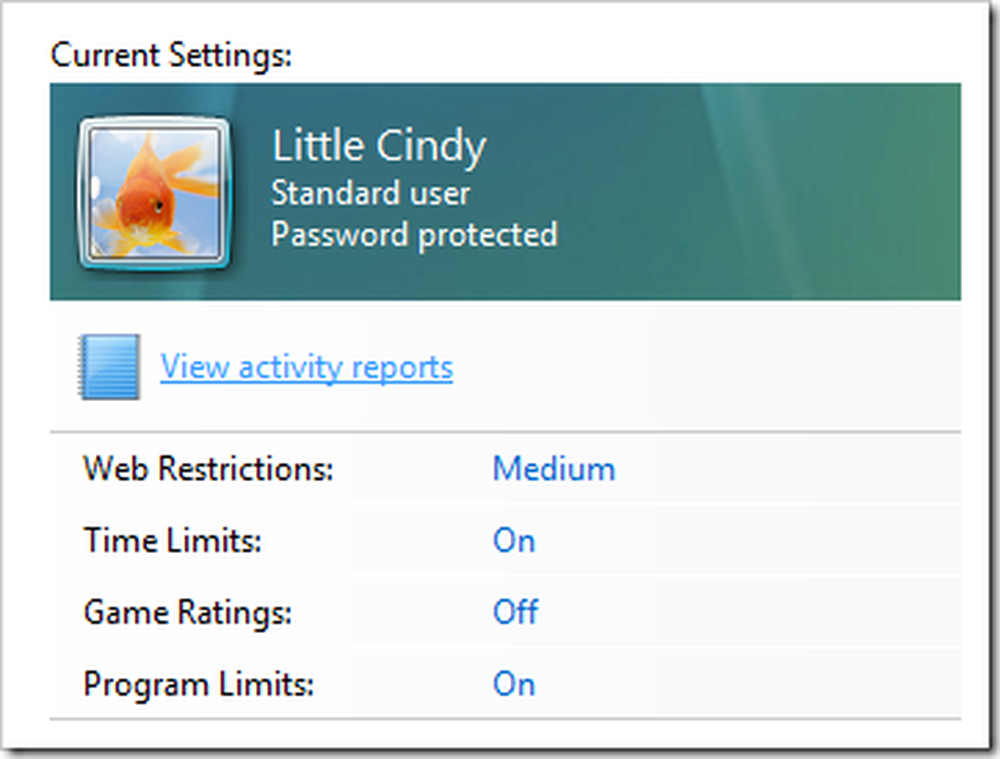Open the View activity reports link

pyautogui.click(x=307, y=367)
